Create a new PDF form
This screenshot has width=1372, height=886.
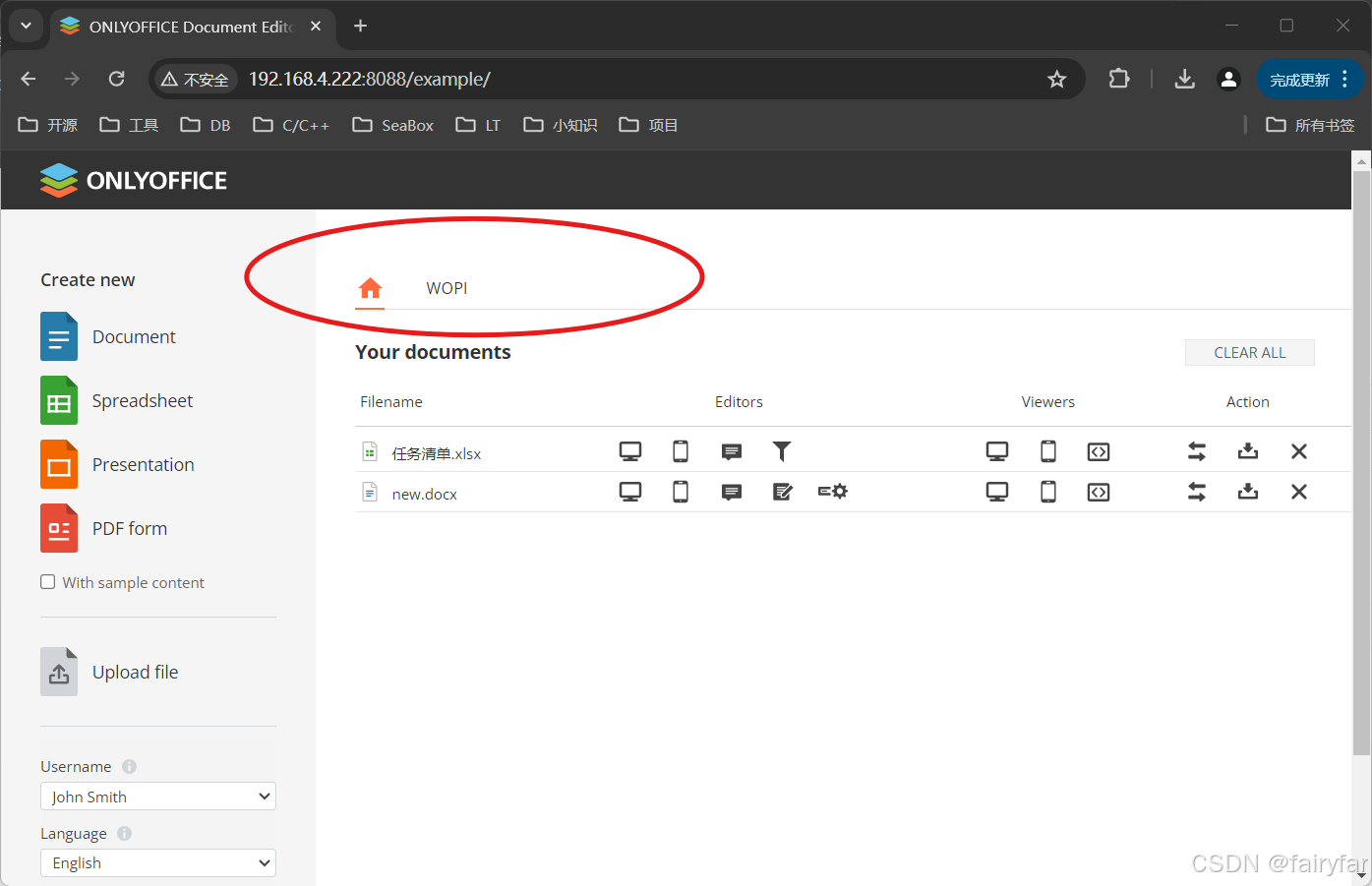tap(129, 527)
